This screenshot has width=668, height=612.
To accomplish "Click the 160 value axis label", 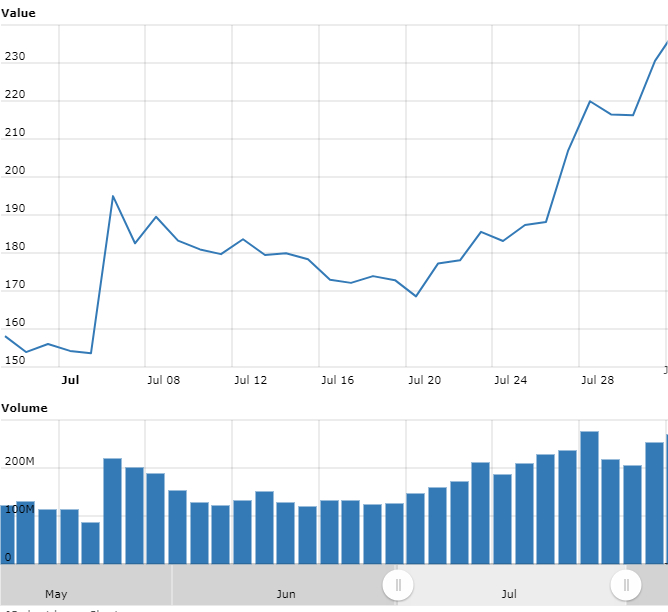I will point(15,322).
